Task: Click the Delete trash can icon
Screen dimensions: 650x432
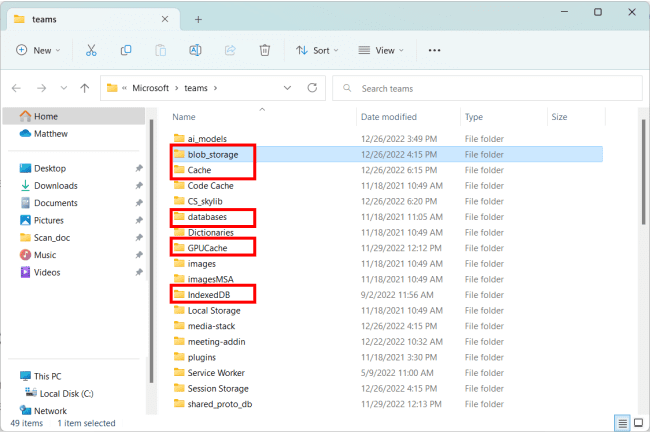Action: click(264, 50)
